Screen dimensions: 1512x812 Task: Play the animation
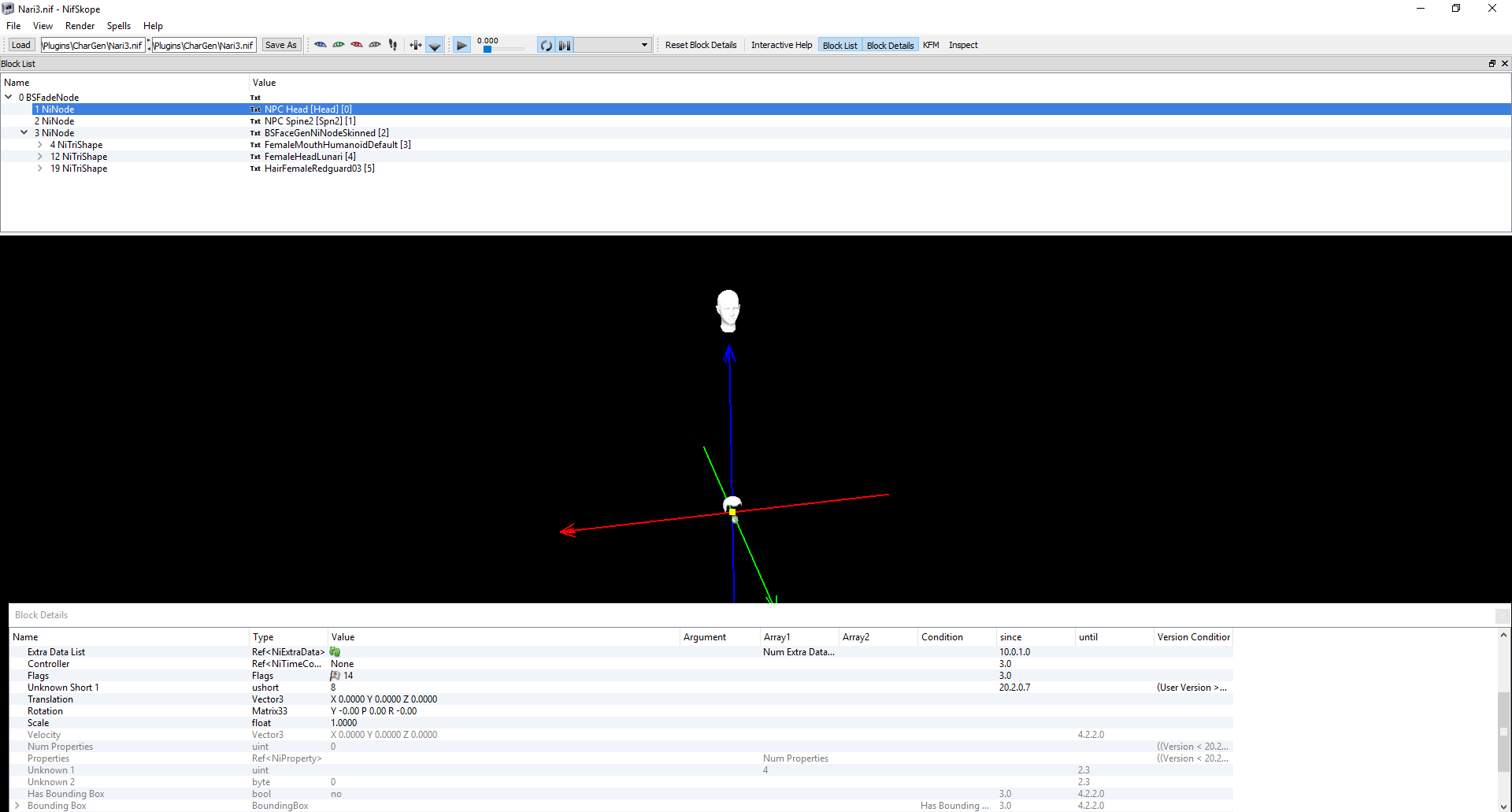click(462, 46)
